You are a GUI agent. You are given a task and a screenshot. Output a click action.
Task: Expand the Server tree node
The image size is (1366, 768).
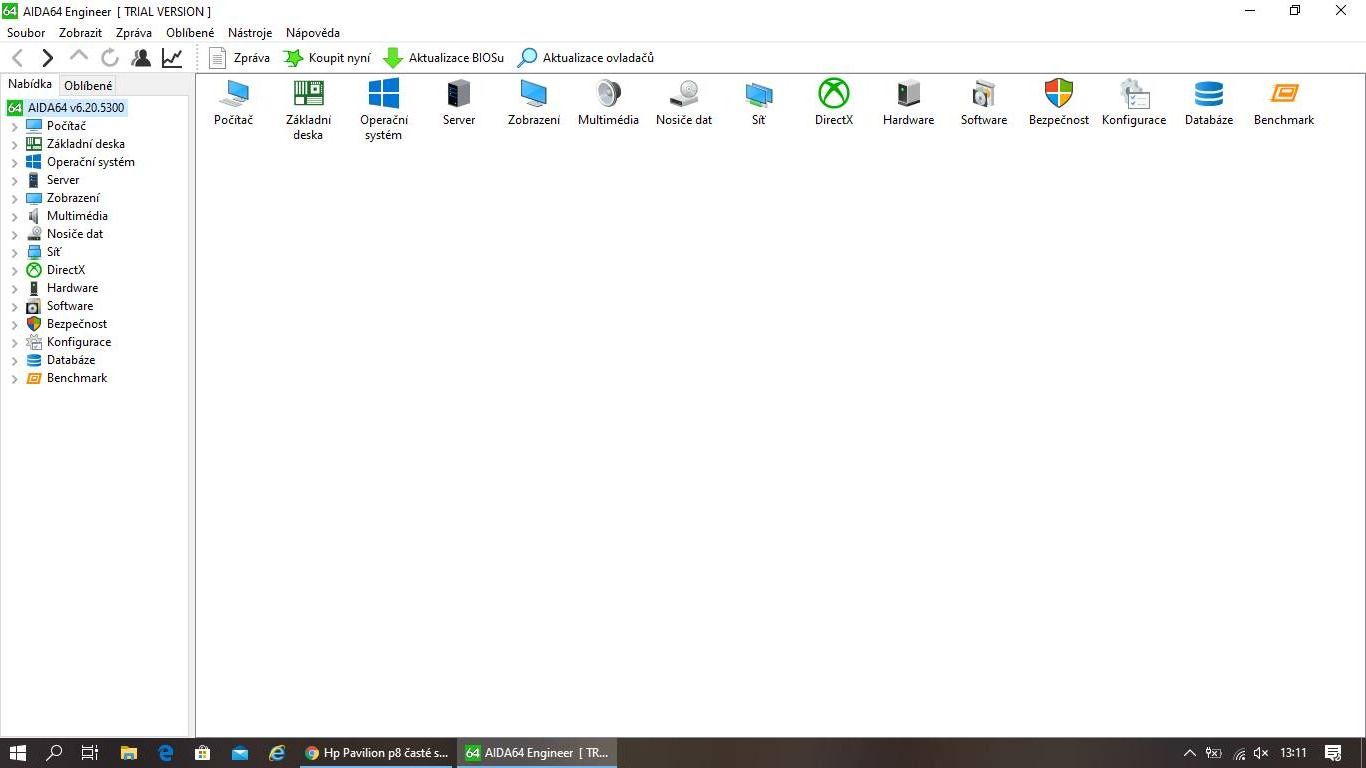[14, 181]
